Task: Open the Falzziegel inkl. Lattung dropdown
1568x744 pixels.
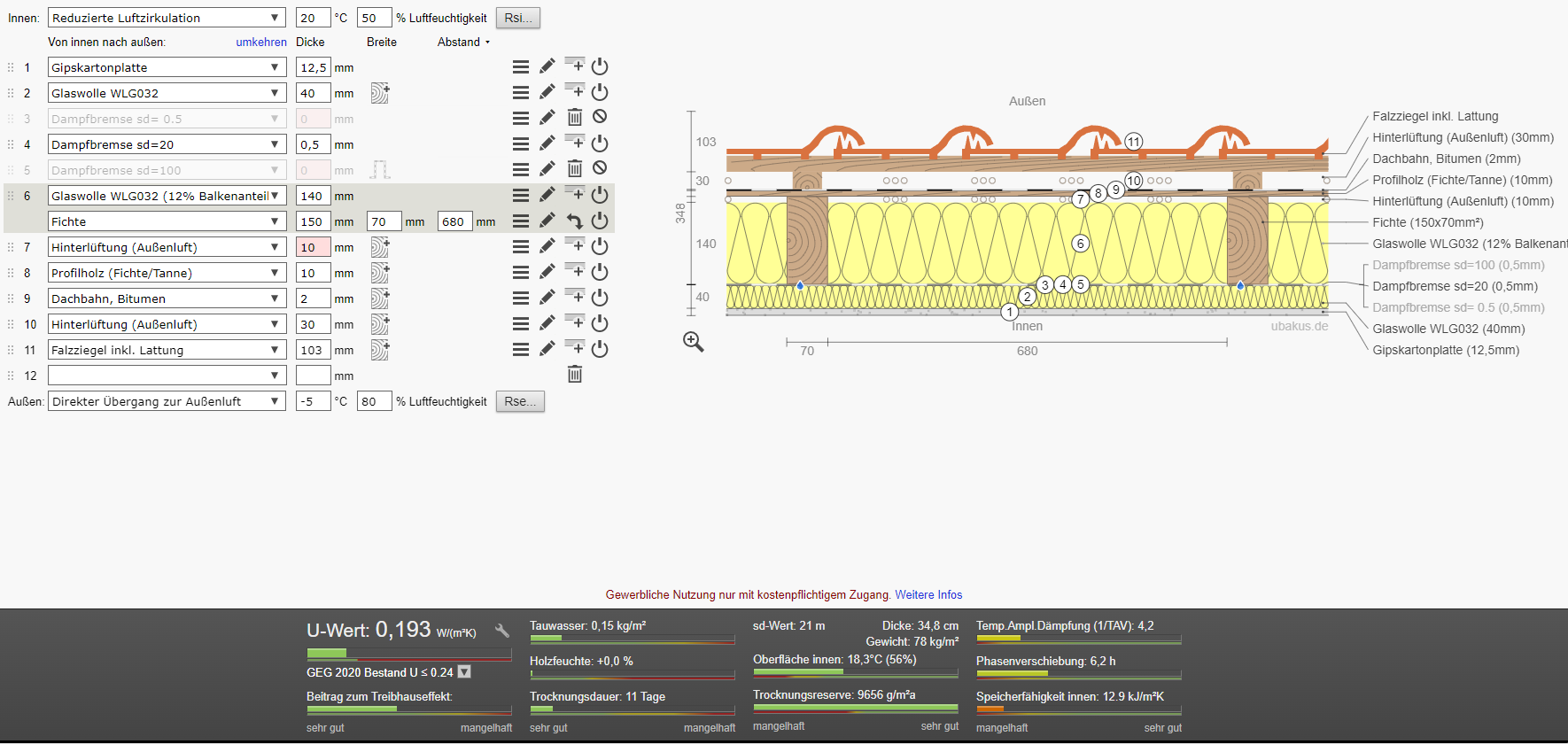Action: (167, 350)
